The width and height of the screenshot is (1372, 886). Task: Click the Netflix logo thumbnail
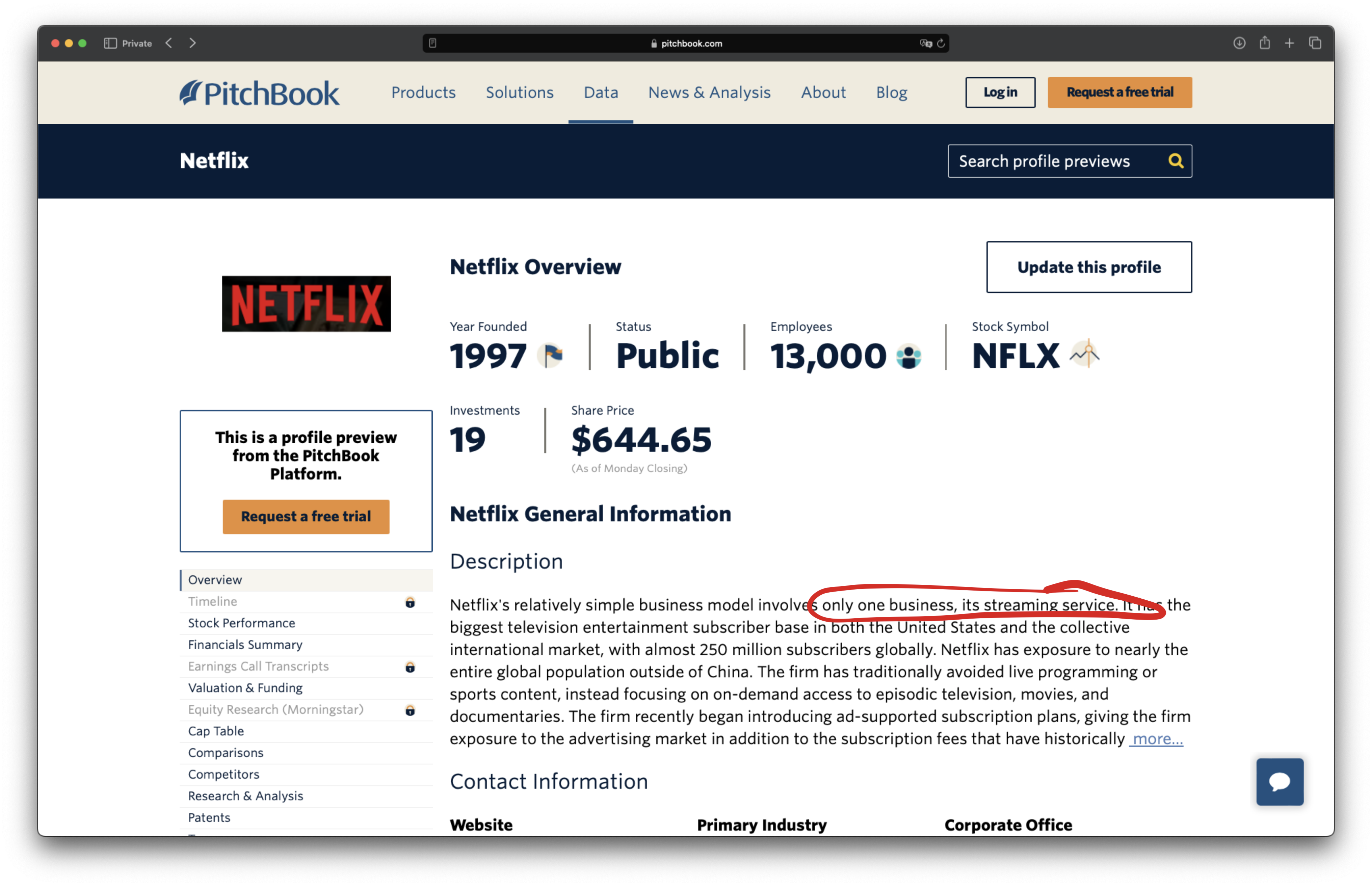click(306, 304)
